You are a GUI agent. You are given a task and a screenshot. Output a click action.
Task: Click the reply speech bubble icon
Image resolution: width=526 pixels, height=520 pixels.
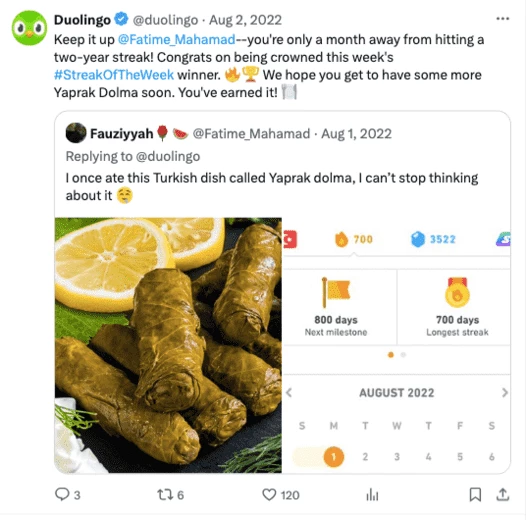[62, 494]
